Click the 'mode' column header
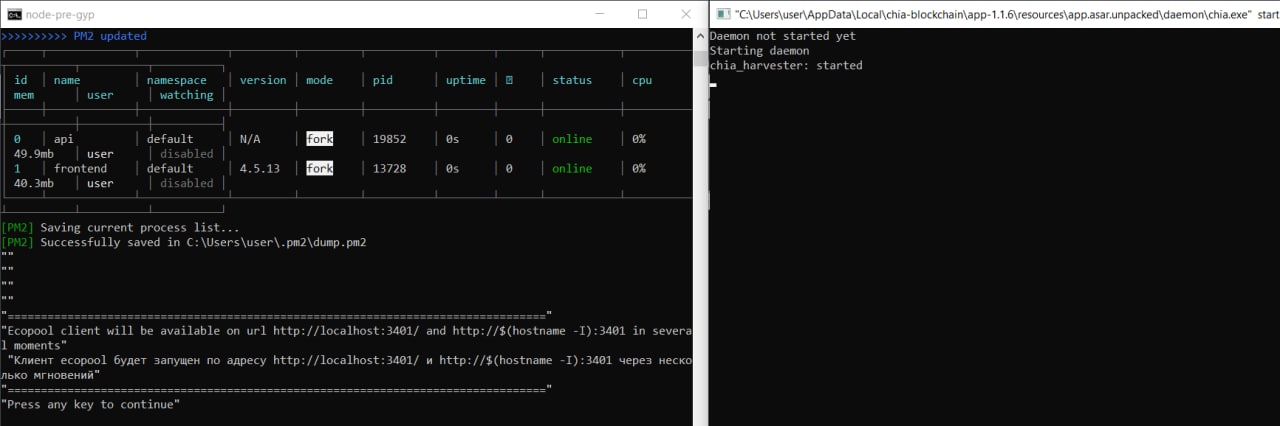Image resolution: width=1280 pixels, height=426 pixels. tap(320, 80)
